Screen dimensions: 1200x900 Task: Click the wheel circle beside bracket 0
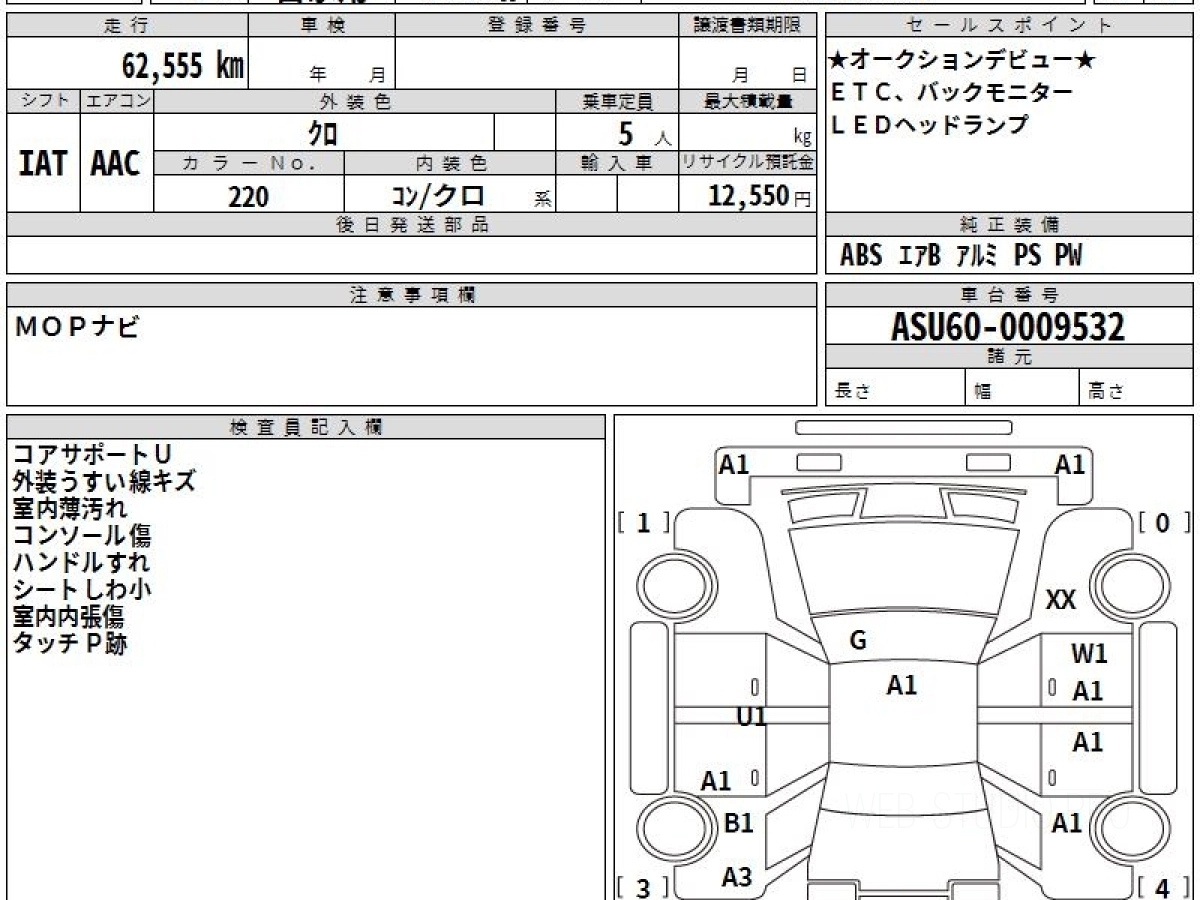1126,582
